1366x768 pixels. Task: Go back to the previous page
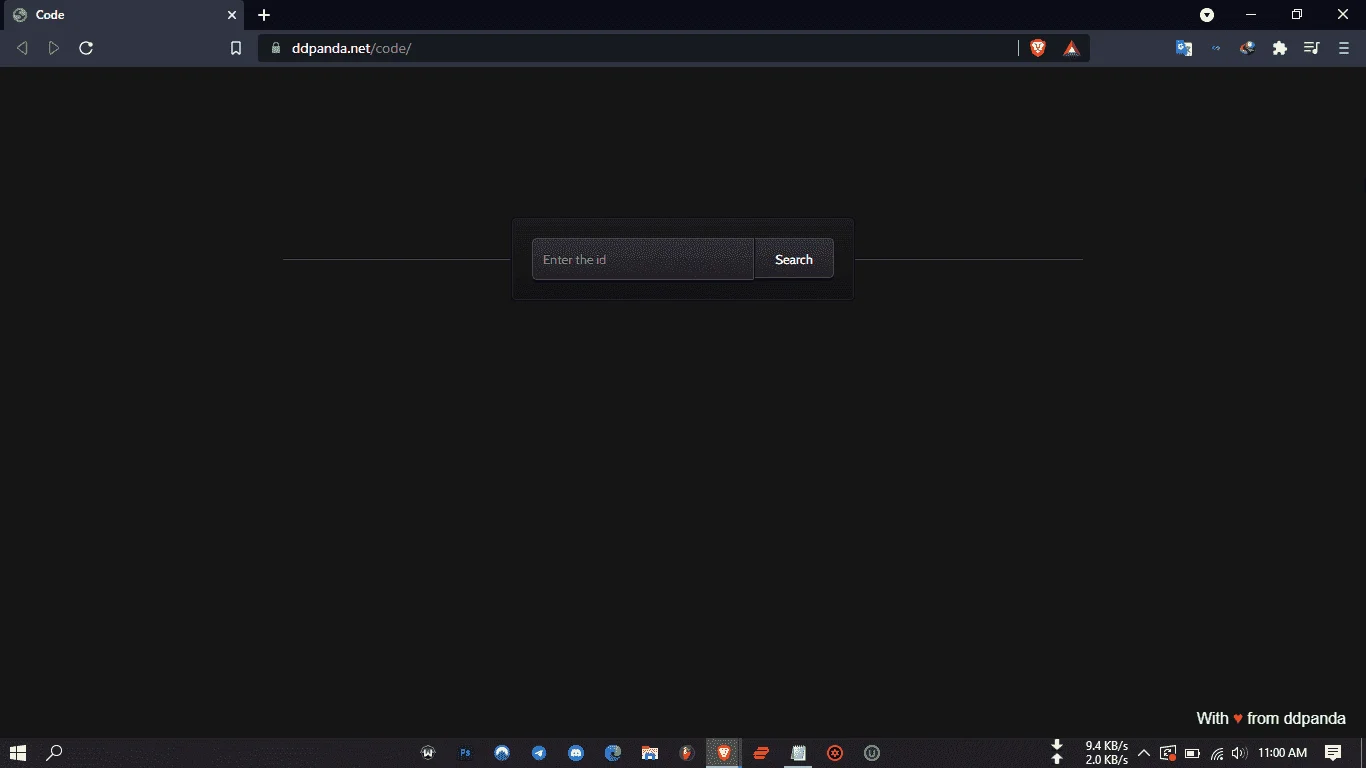tap(22, 48)
